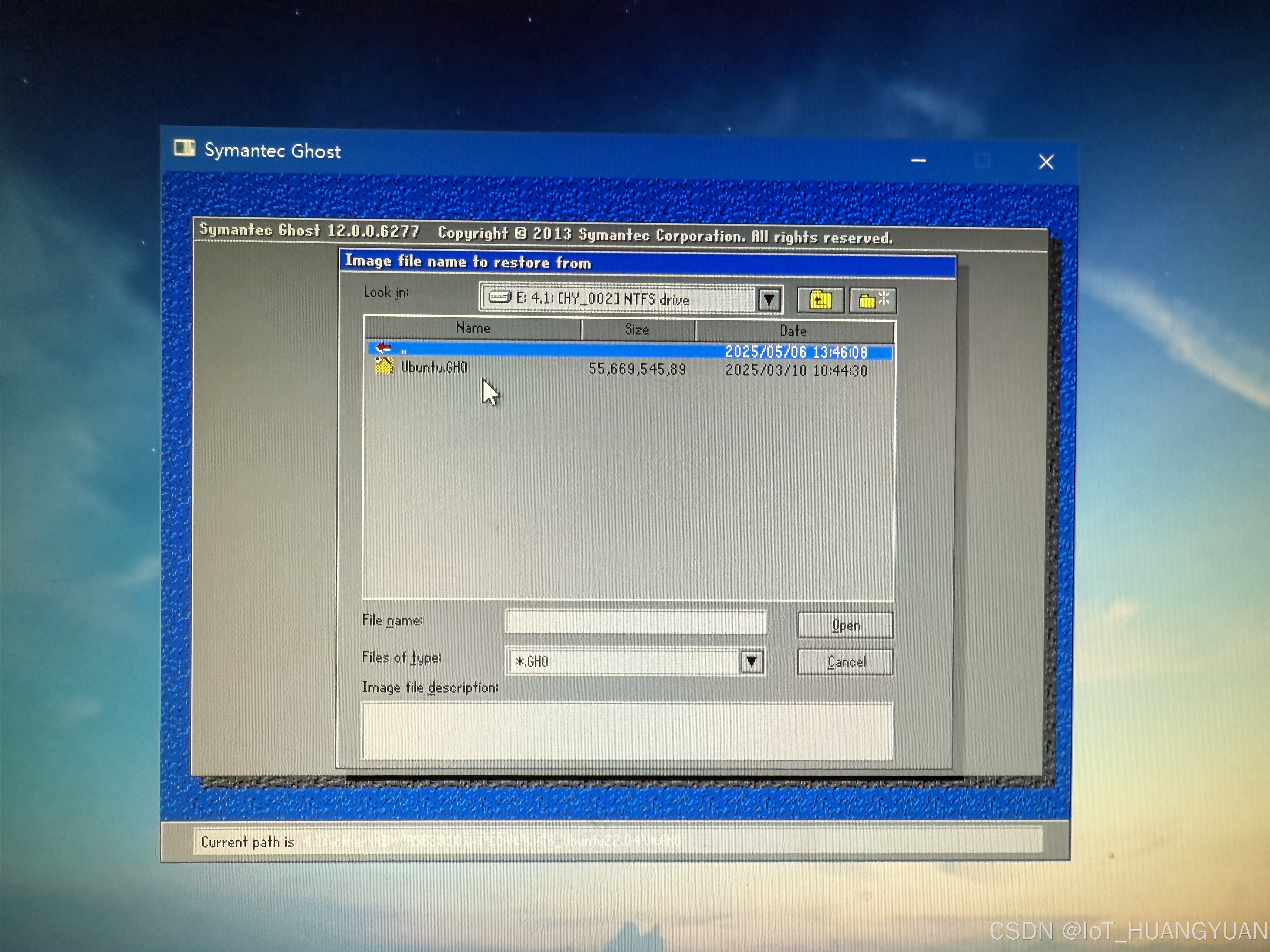Click the *.GHO file type field
Screen dimensions: 1270x952
(635, 662)
